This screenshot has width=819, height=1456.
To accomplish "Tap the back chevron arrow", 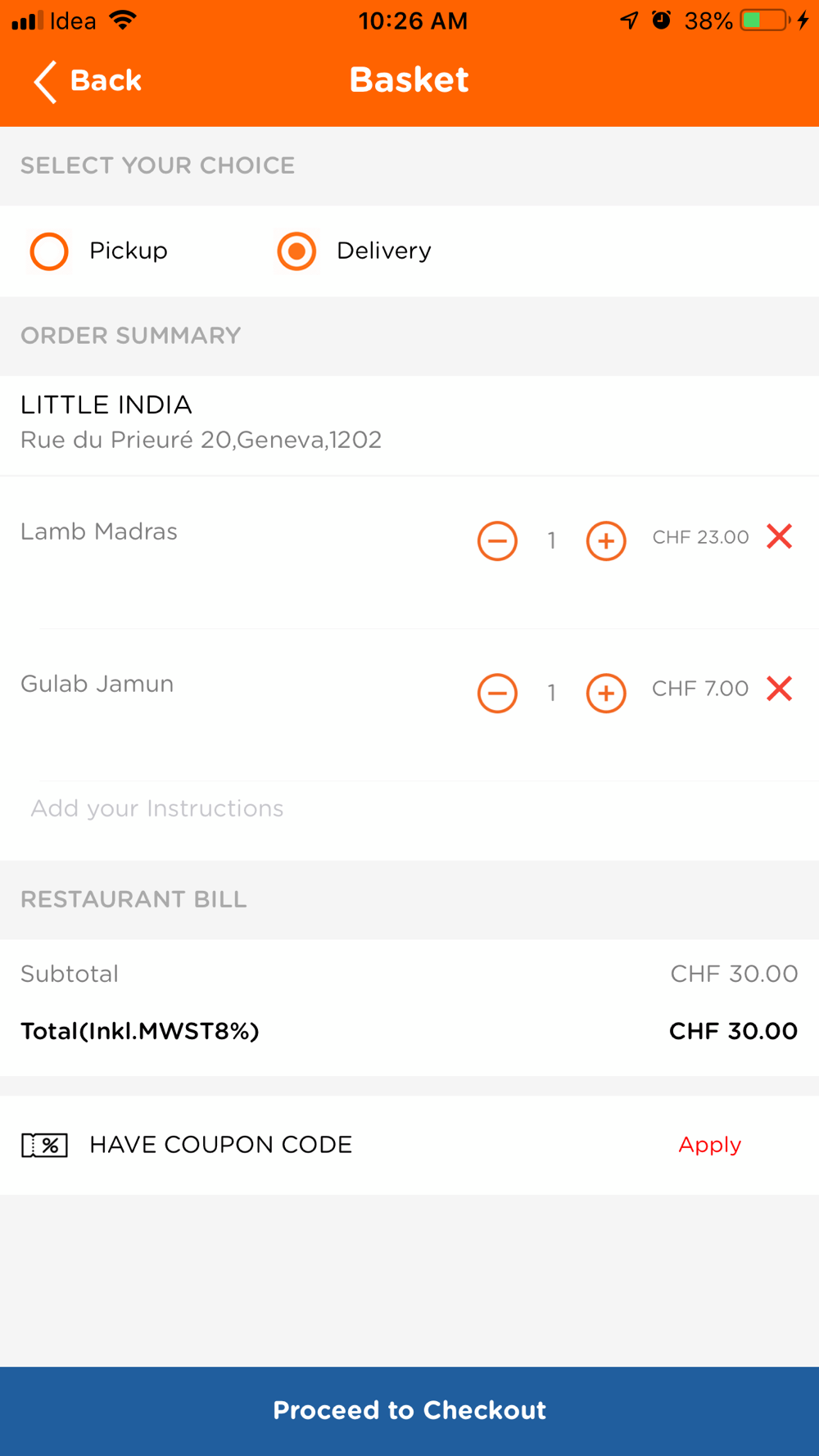I will tap(45, 81).
